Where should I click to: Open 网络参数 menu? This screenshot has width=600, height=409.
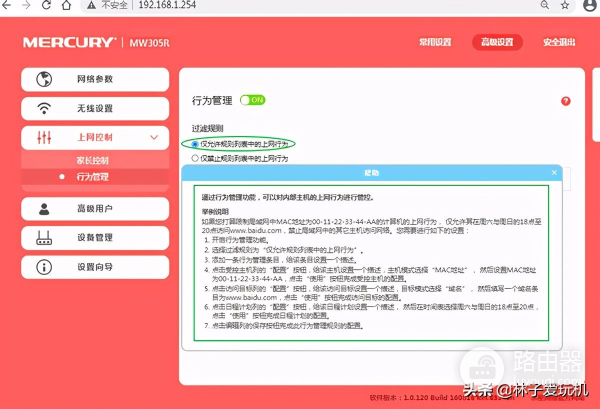95,79
